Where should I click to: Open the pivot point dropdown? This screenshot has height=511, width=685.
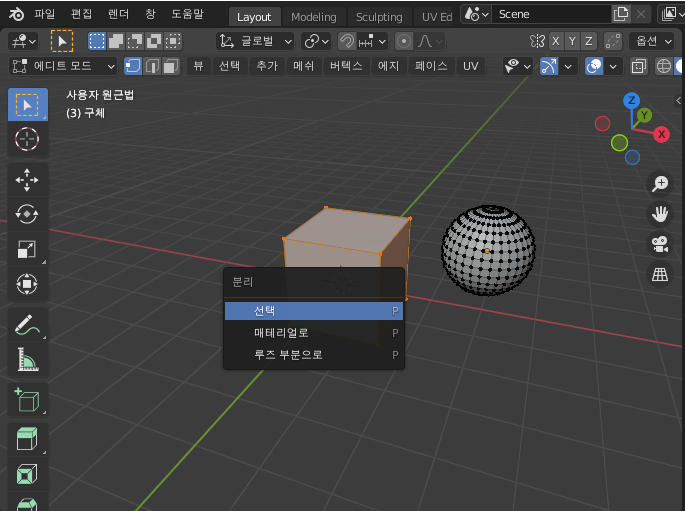(316, 41)
